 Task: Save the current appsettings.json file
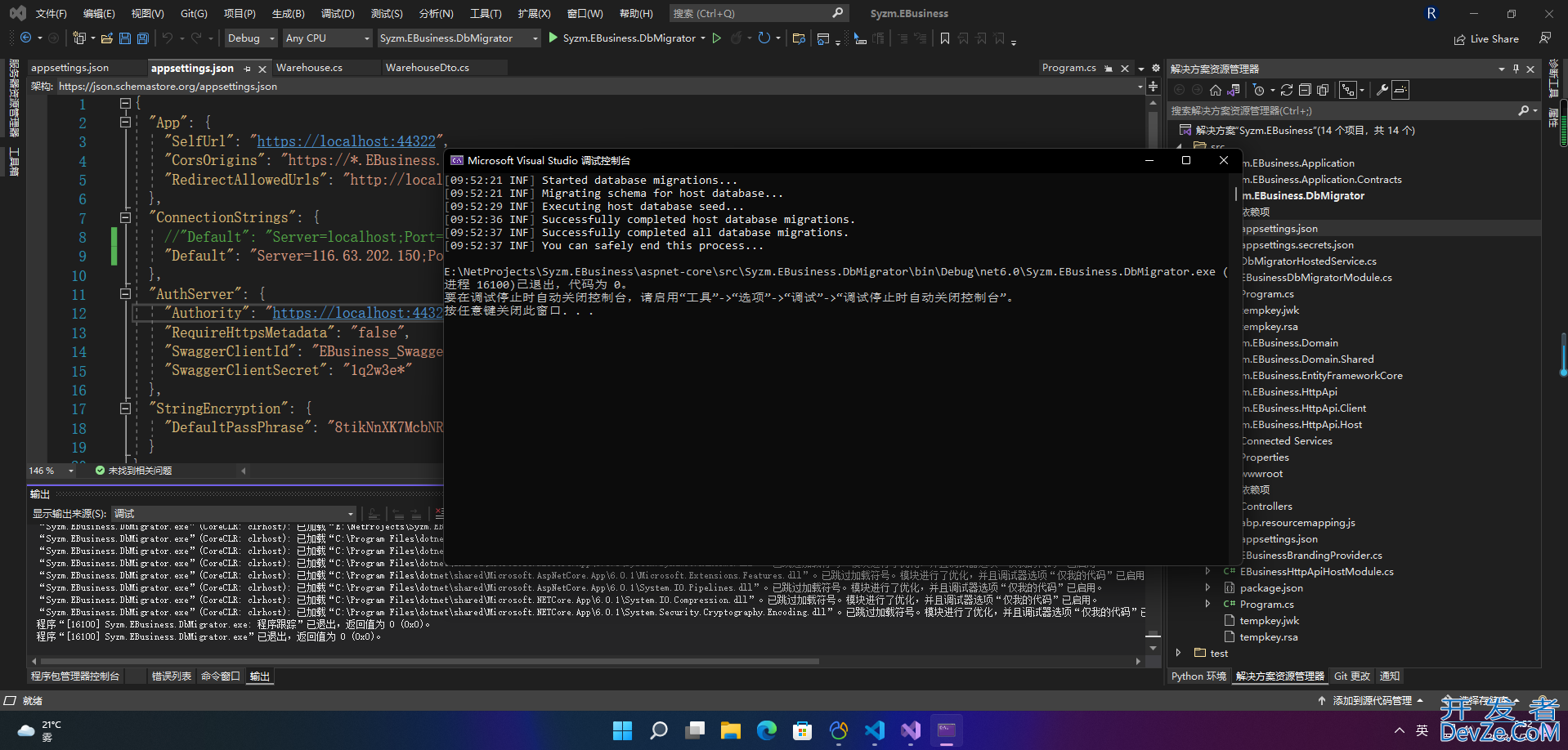[125, 38]
